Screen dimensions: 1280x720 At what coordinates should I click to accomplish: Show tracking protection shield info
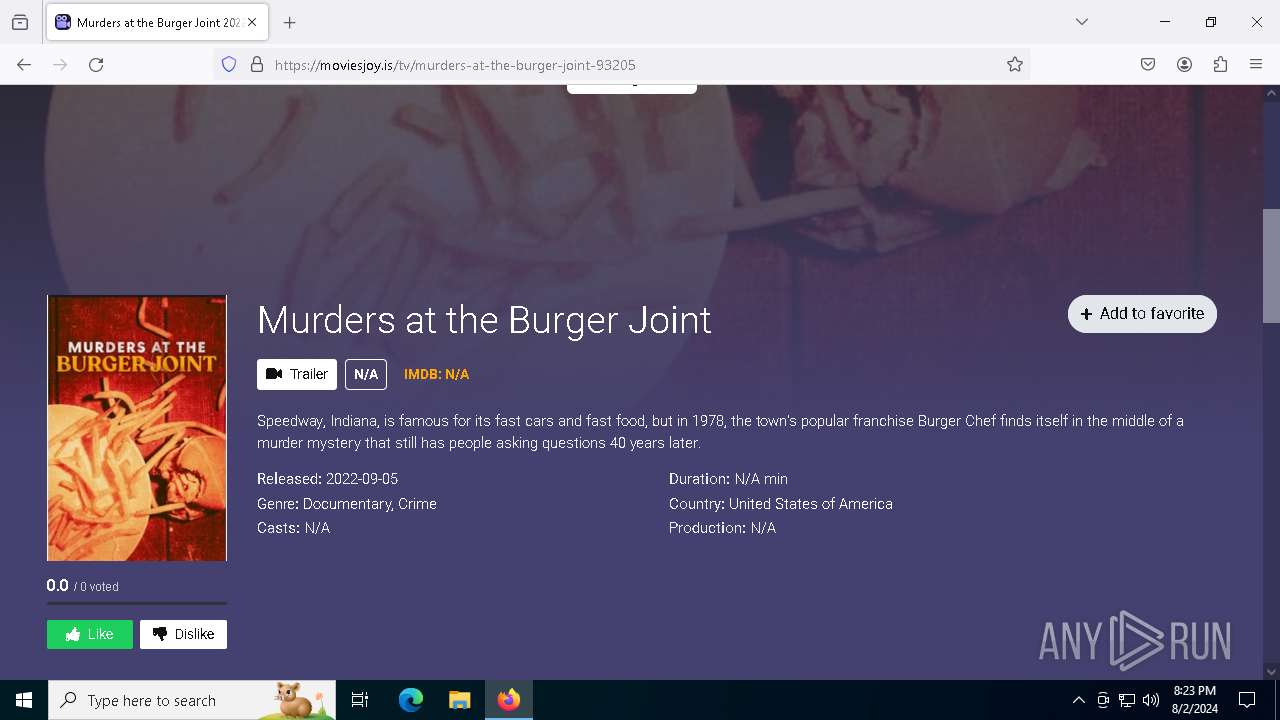[x=229, y=65]
